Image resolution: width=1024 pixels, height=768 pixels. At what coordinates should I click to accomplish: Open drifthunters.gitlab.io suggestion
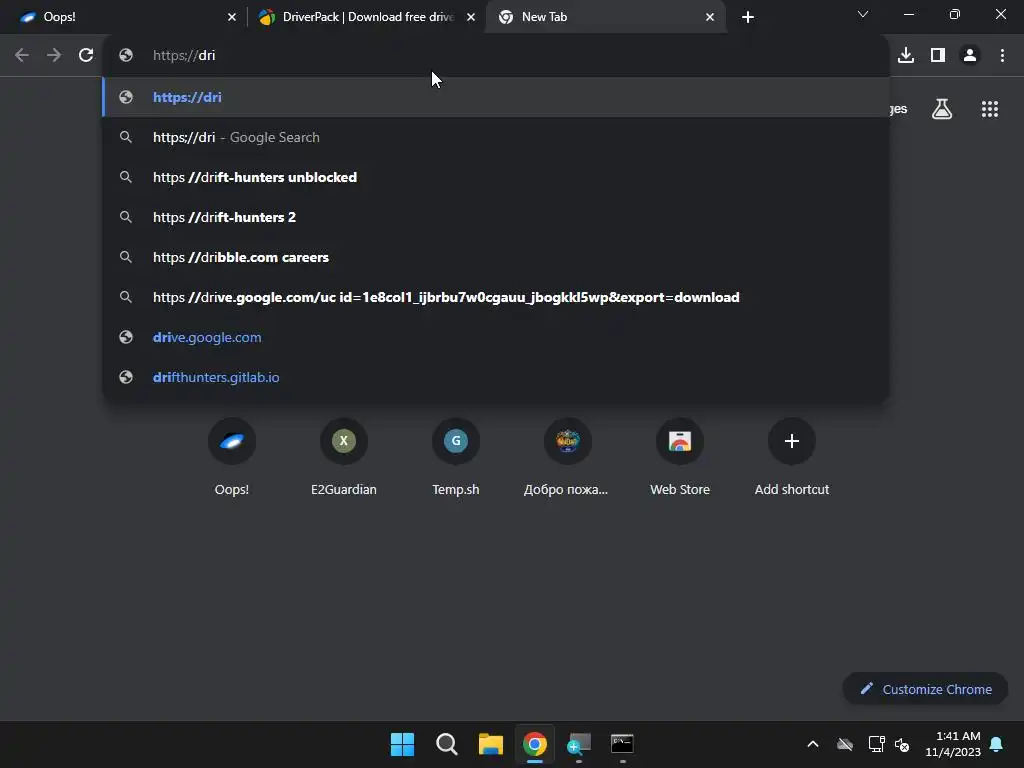496,377
